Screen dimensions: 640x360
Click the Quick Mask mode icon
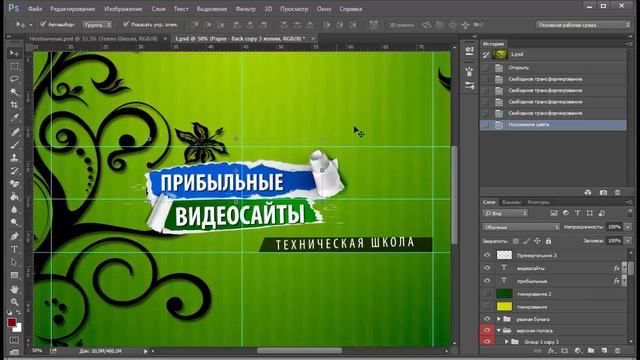point(14,340)
